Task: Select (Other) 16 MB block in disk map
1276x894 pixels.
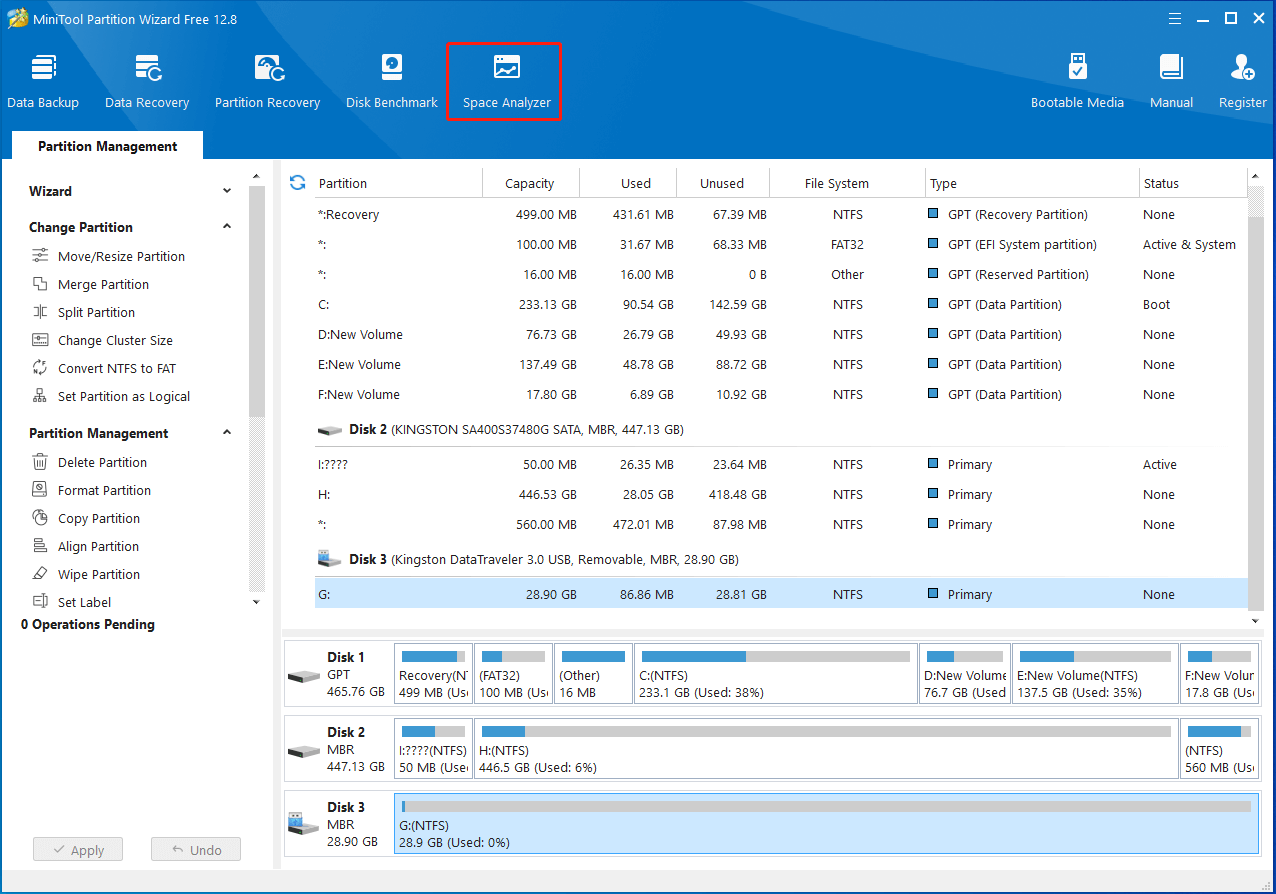Action: tap(593, 674)
